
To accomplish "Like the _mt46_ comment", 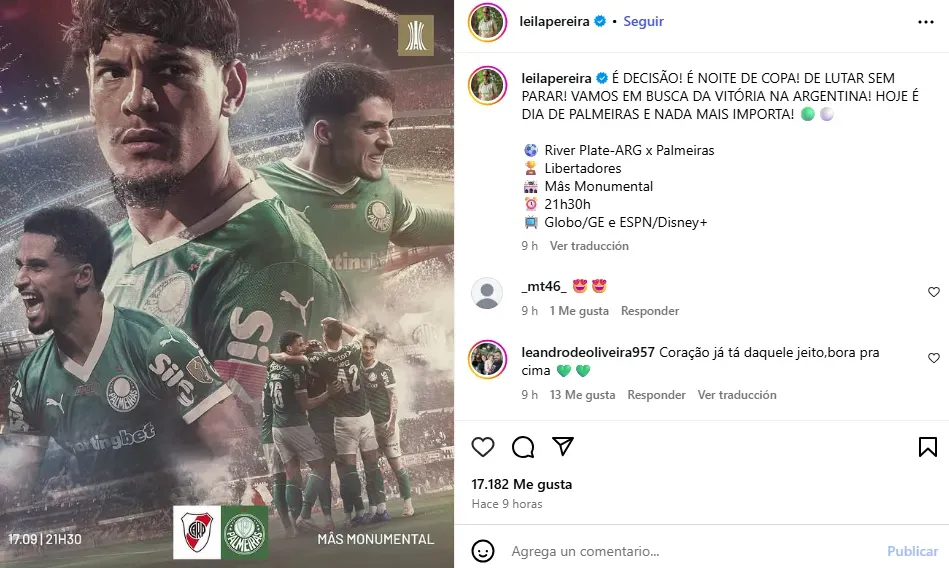I will tap(934, 292).
